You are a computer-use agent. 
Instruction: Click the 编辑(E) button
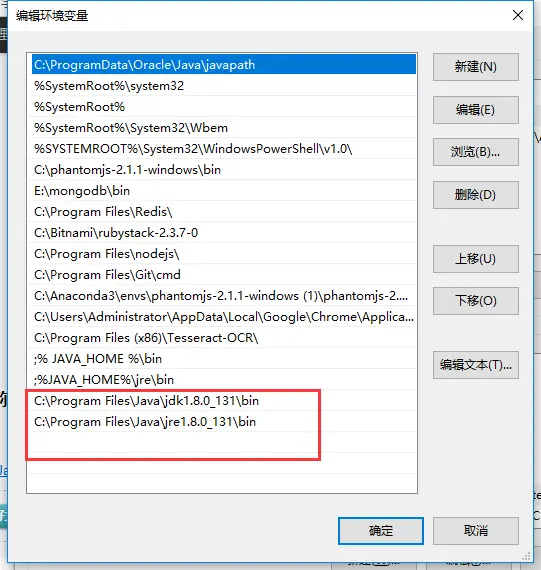click(476, 110)
